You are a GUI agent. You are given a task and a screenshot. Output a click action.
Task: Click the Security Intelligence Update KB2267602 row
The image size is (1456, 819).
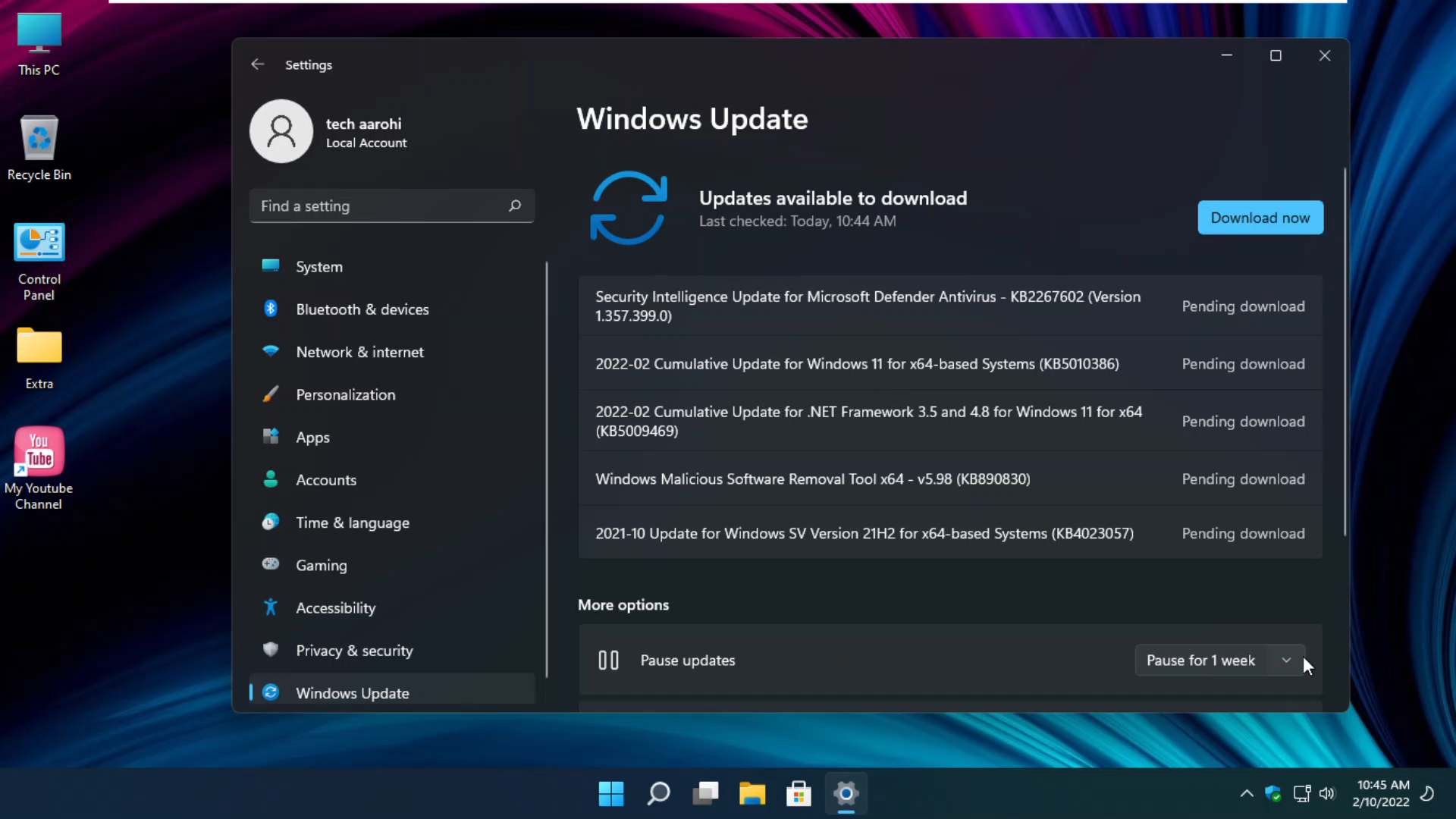[x=950, y=306]
